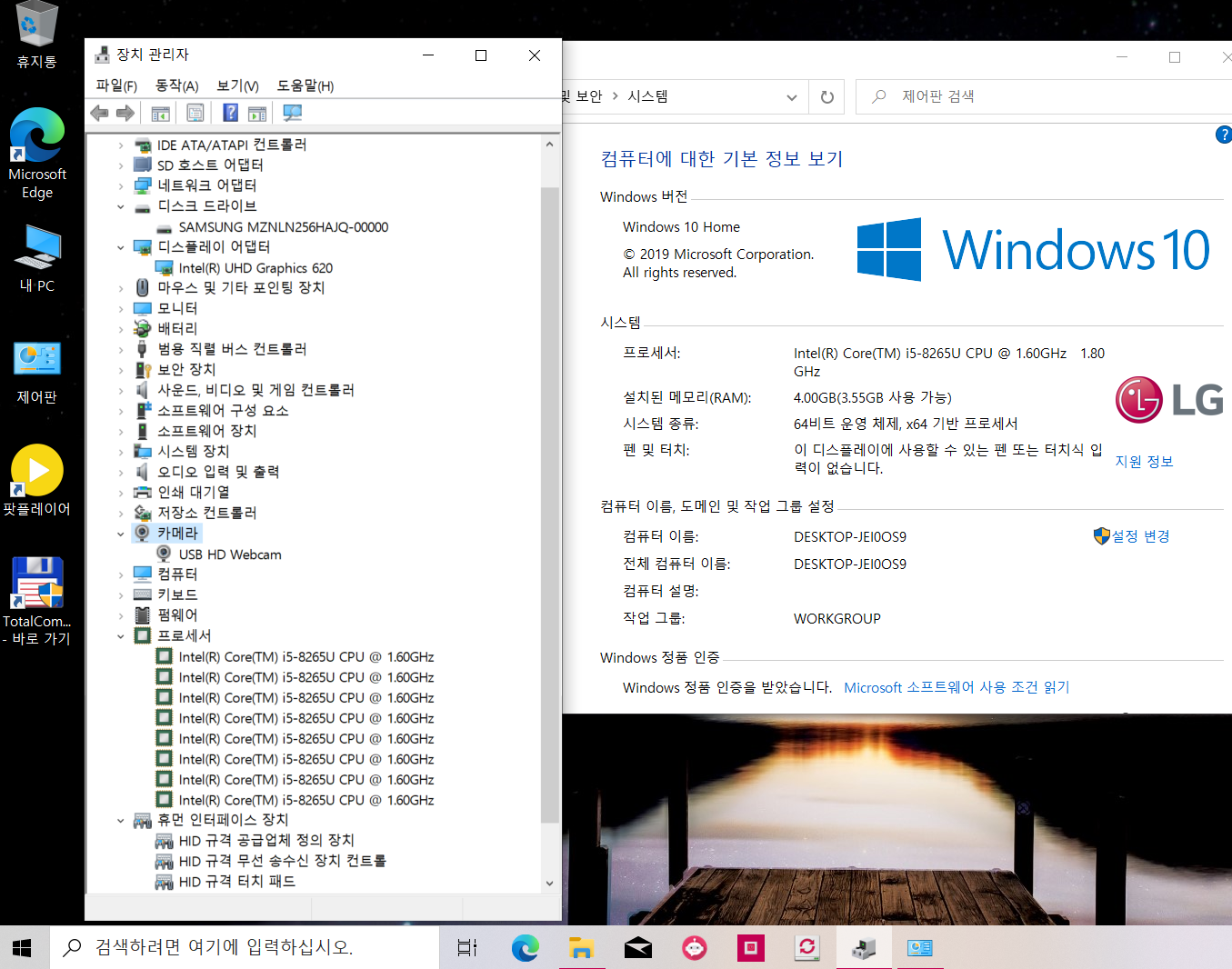Select HID 규격 무선 송수신 장치 컨트롤 device
The width and height of the screenshot is (1232, 969).
pos(283,861)
